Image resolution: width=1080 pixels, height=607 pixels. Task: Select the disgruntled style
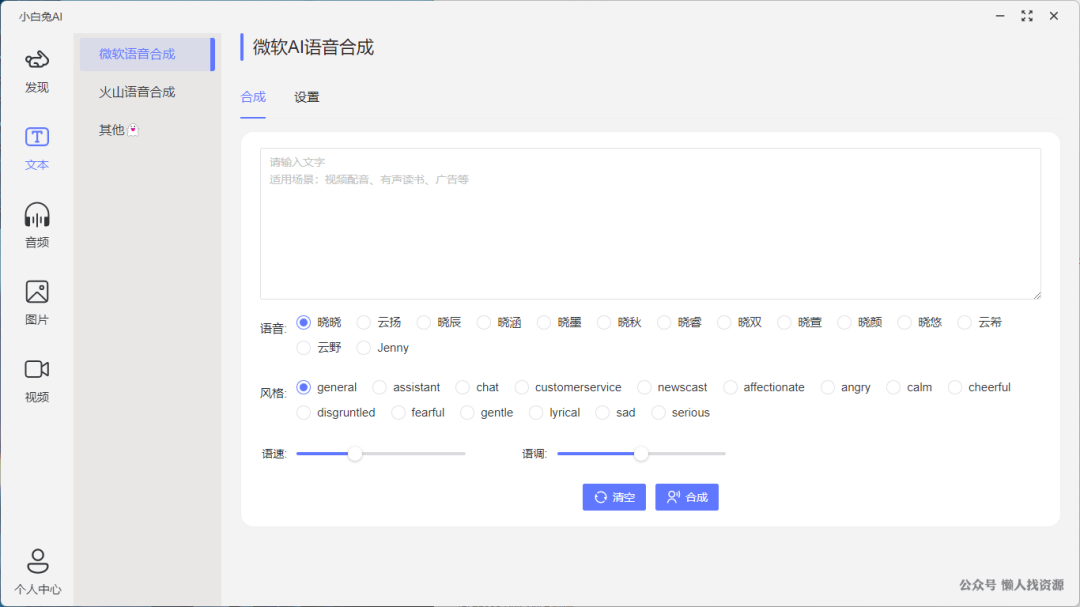pos(304,413)
